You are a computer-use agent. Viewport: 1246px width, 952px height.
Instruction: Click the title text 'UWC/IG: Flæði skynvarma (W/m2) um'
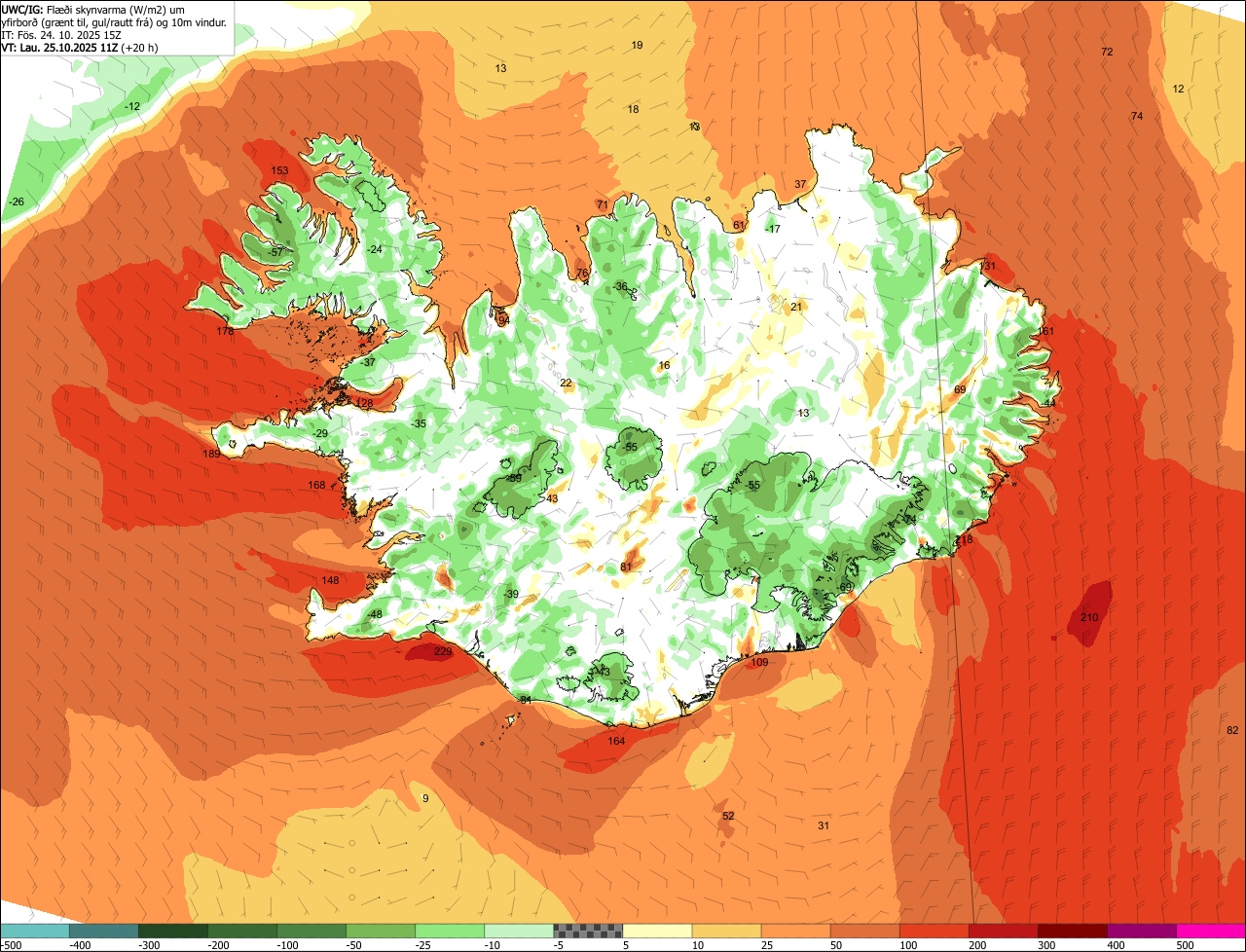(x=93, y=10)
